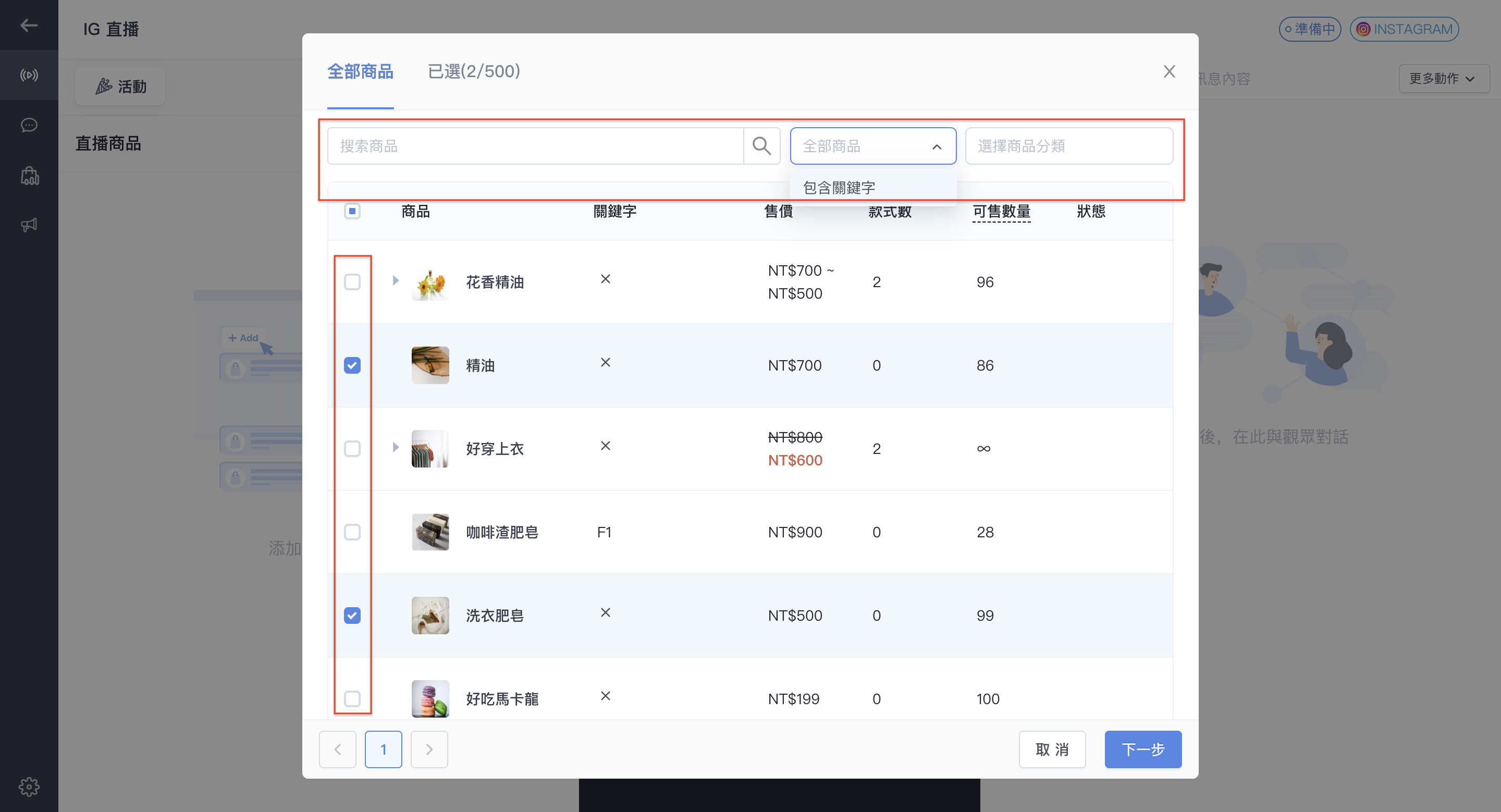Screen dimensions: 1501x812
Task: Click the keyword X for 好穿上衣
Action: tap(606, 446)
